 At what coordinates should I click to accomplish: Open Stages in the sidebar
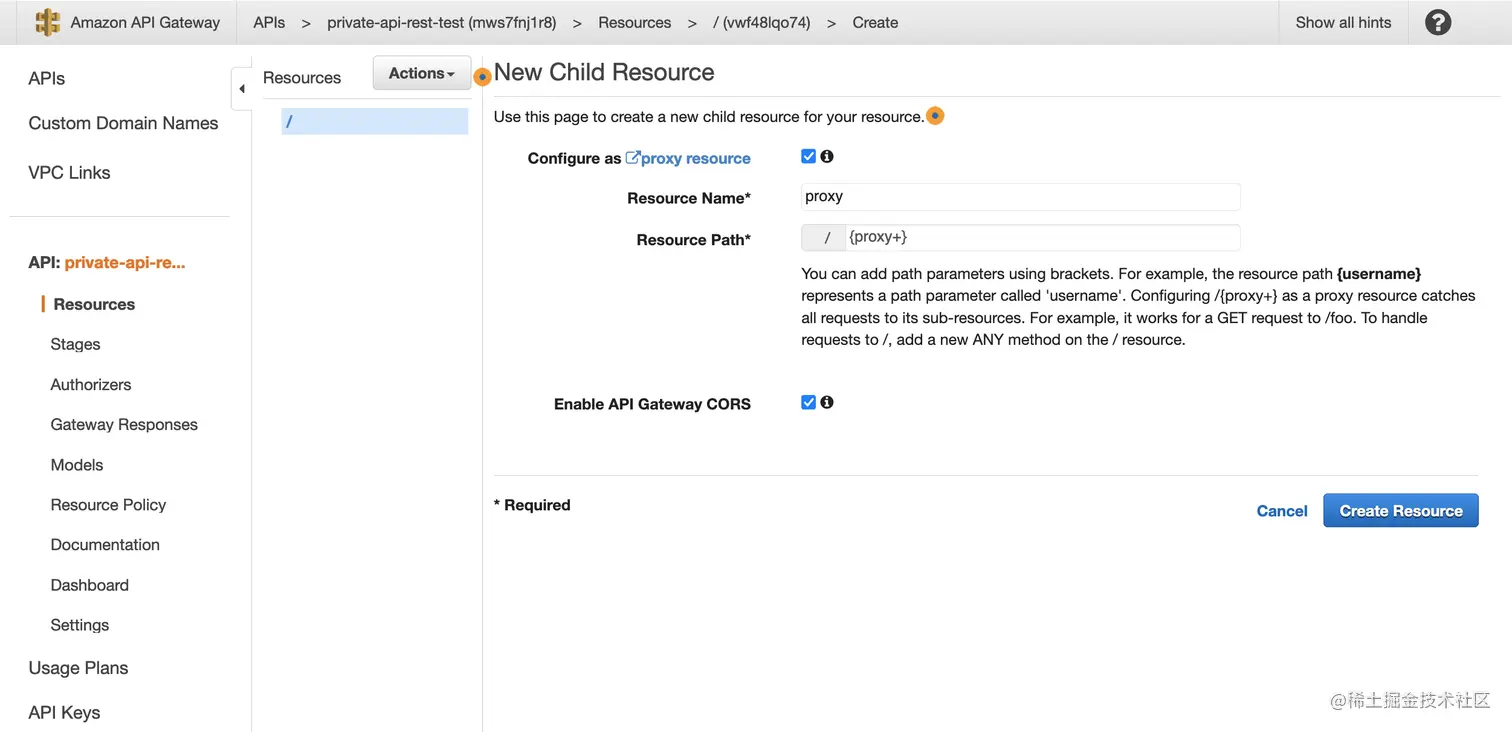pos(75,344)
